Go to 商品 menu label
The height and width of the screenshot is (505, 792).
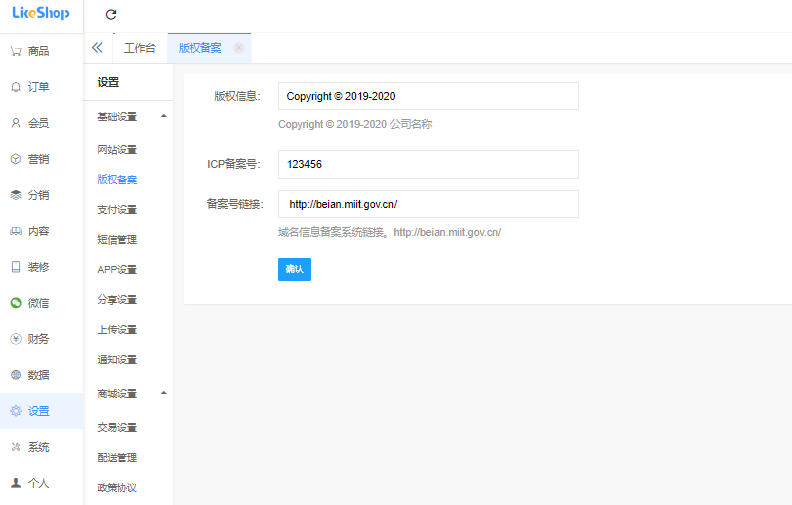click(x=38, y=51)
